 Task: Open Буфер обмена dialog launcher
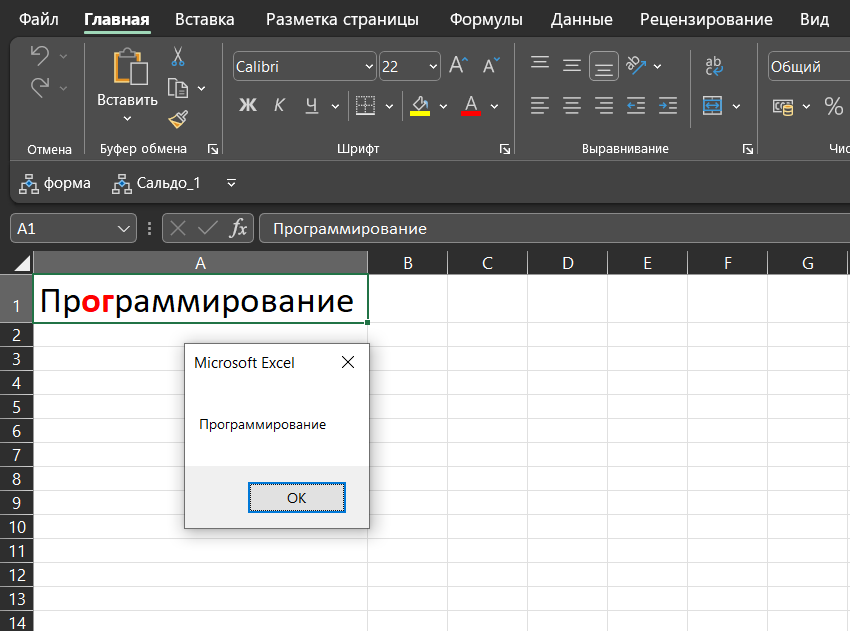(213, 149)
